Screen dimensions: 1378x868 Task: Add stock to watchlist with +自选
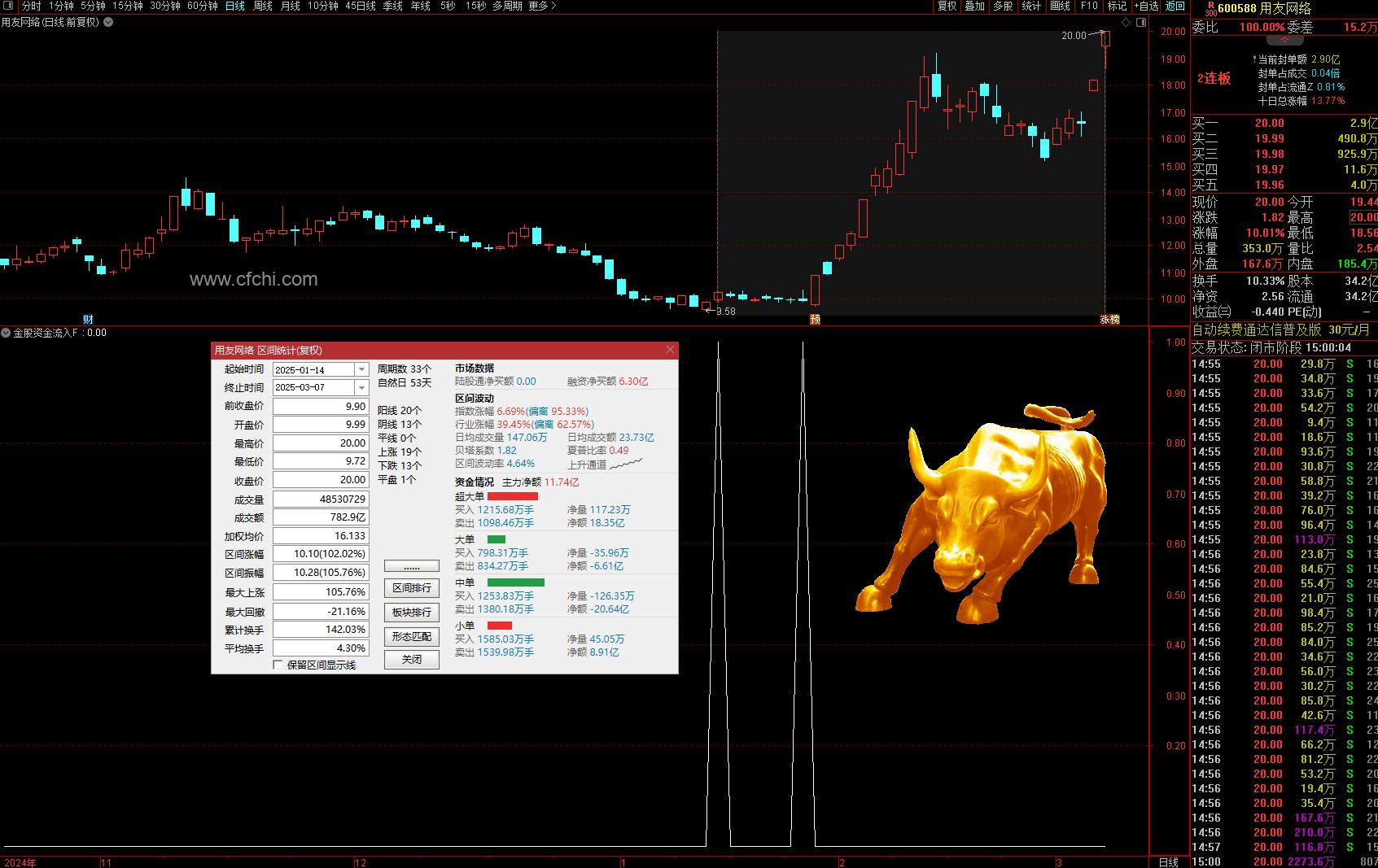point(1147,6)
